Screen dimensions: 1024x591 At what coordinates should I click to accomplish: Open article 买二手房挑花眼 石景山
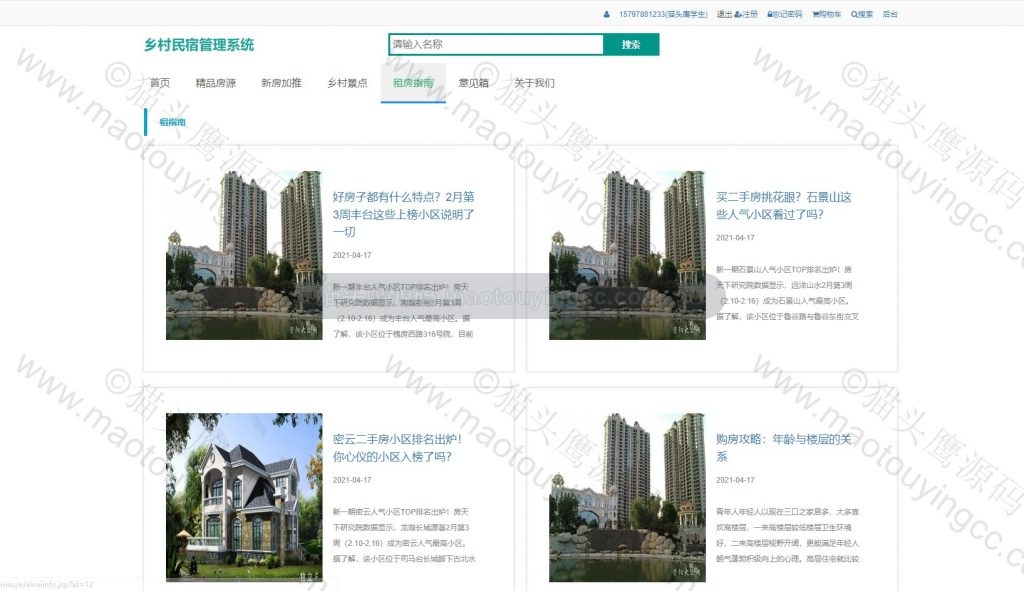coord(783,205)
